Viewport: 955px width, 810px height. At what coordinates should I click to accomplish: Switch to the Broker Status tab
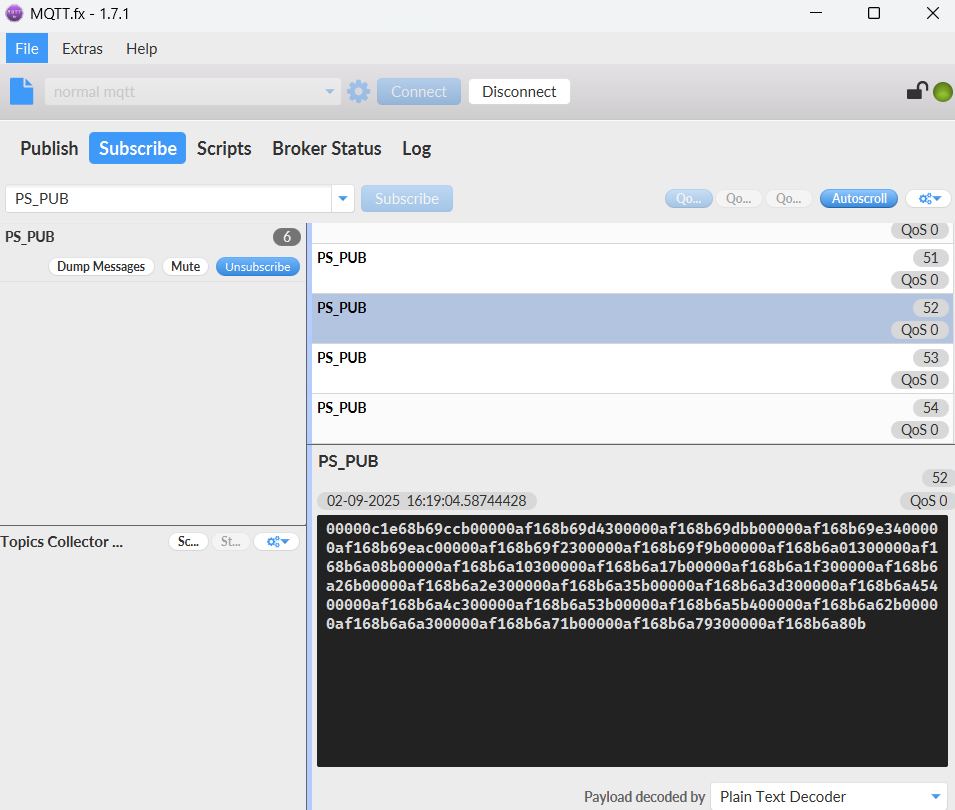tap(326, 148)
